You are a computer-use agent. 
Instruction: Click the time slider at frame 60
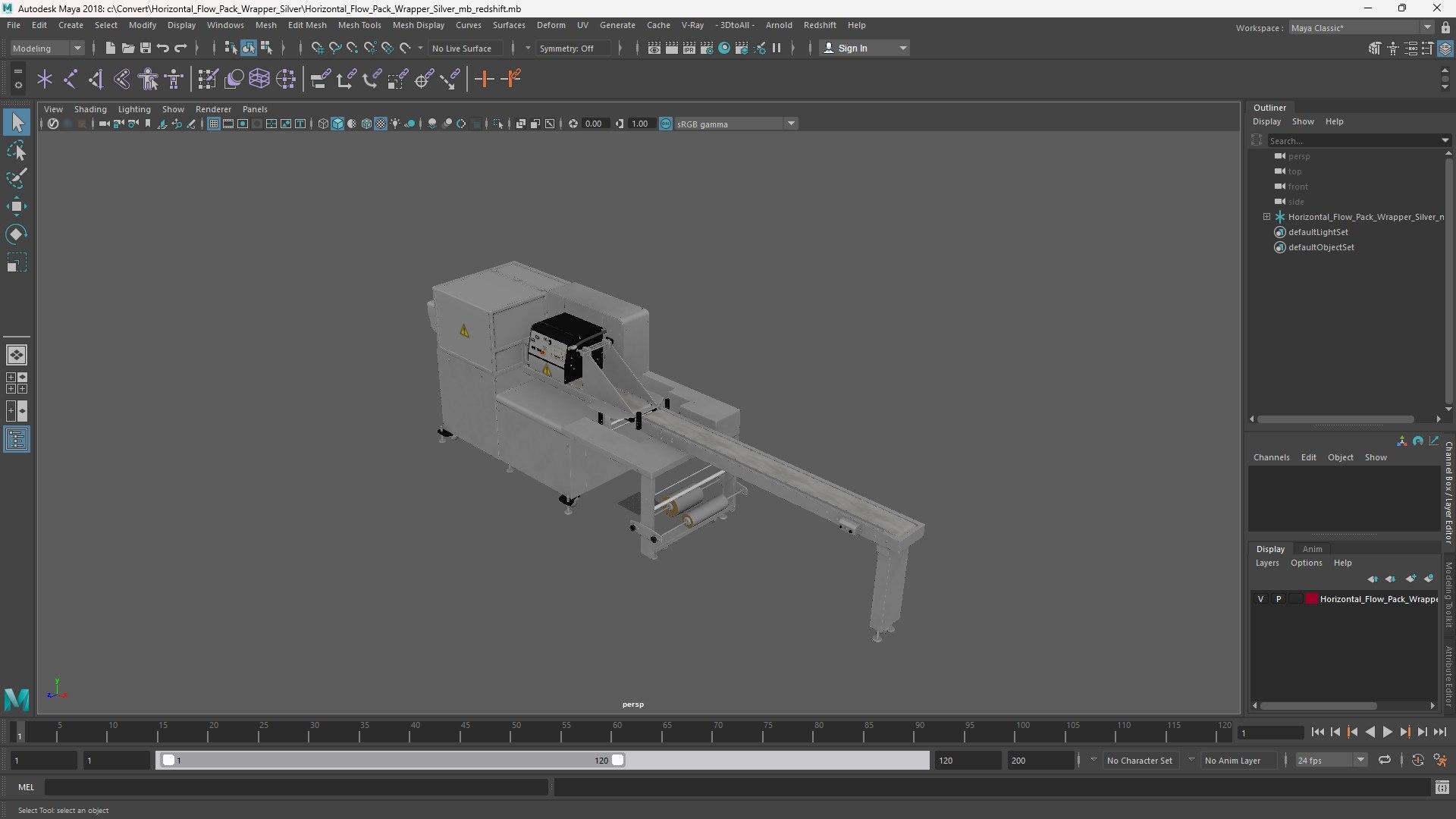pyautogui.click(x=617, y=733)
